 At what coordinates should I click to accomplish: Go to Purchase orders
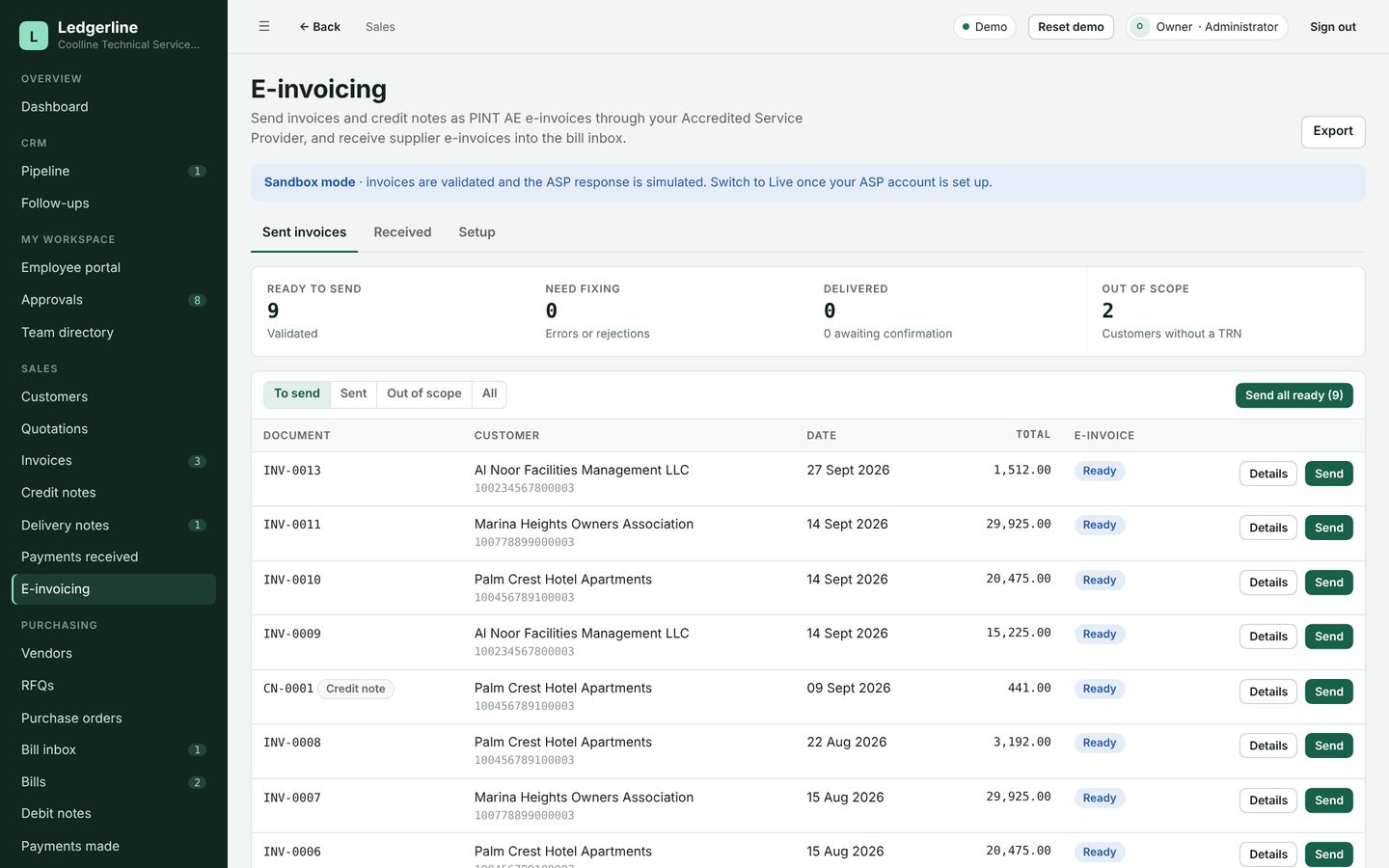[x=114, y=719]
